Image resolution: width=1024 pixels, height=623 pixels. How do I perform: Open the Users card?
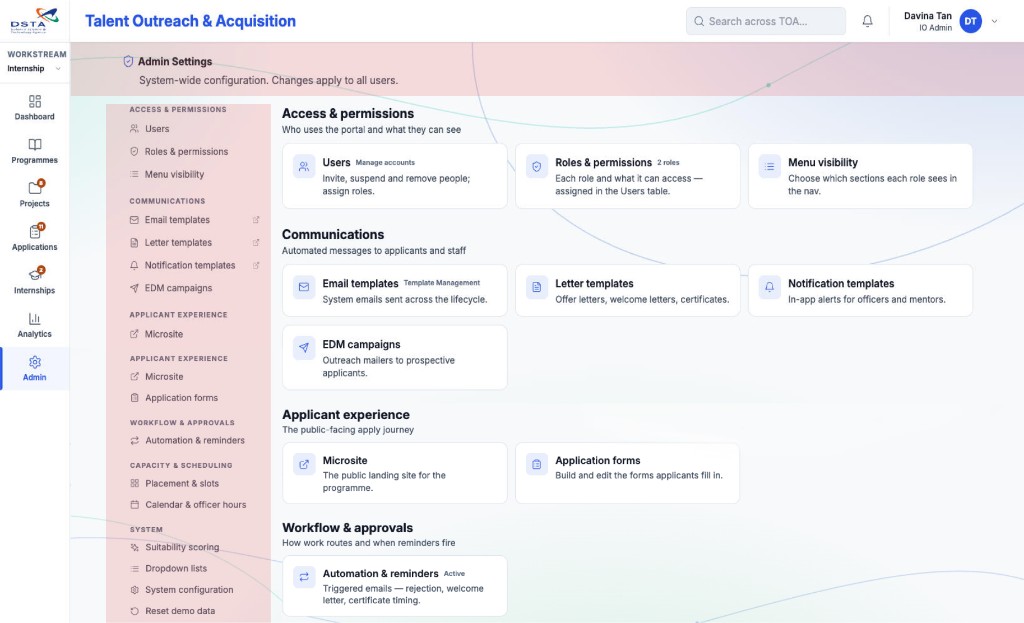coord(394,176)
